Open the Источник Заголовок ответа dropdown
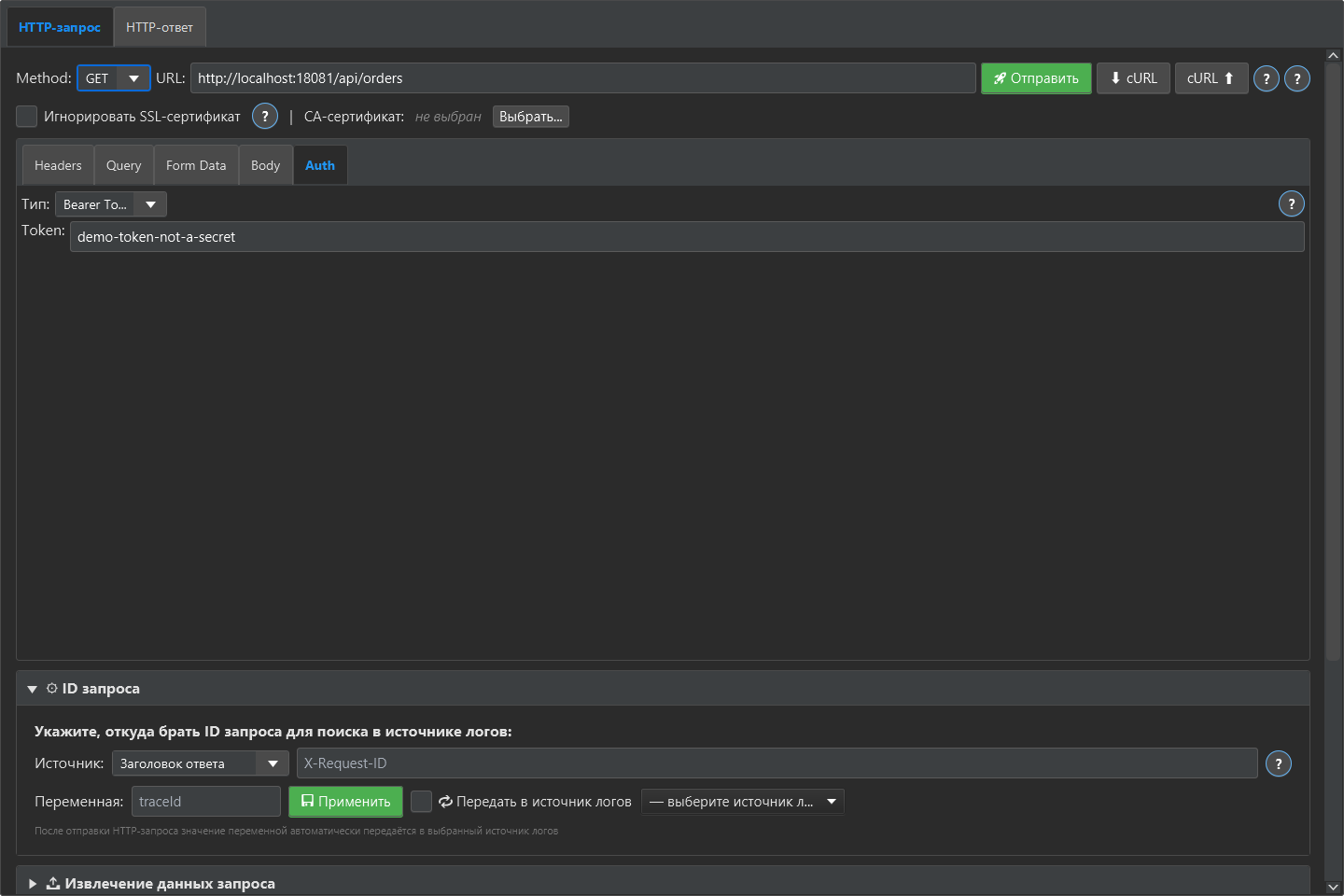 pos(200,763)
